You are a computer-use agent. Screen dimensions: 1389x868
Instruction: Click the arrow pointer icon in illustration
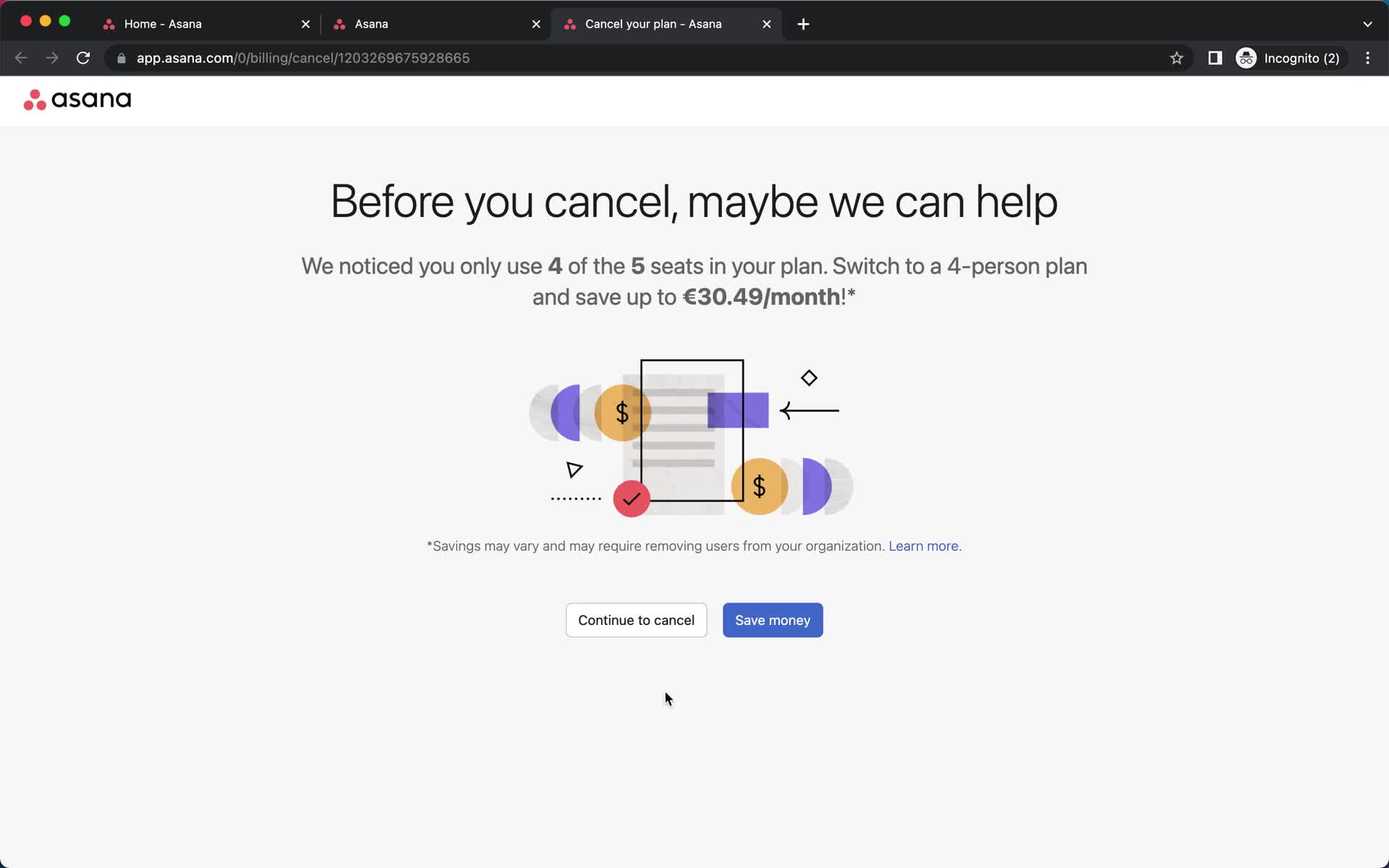click(x=575, y=469)
